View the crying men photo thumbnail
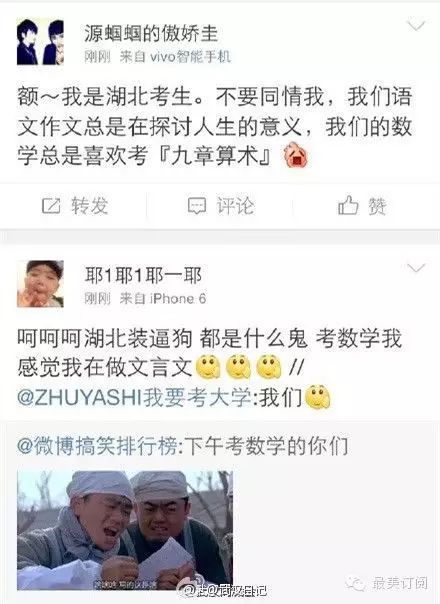440x604 pixels. click(x=125, y=530)
